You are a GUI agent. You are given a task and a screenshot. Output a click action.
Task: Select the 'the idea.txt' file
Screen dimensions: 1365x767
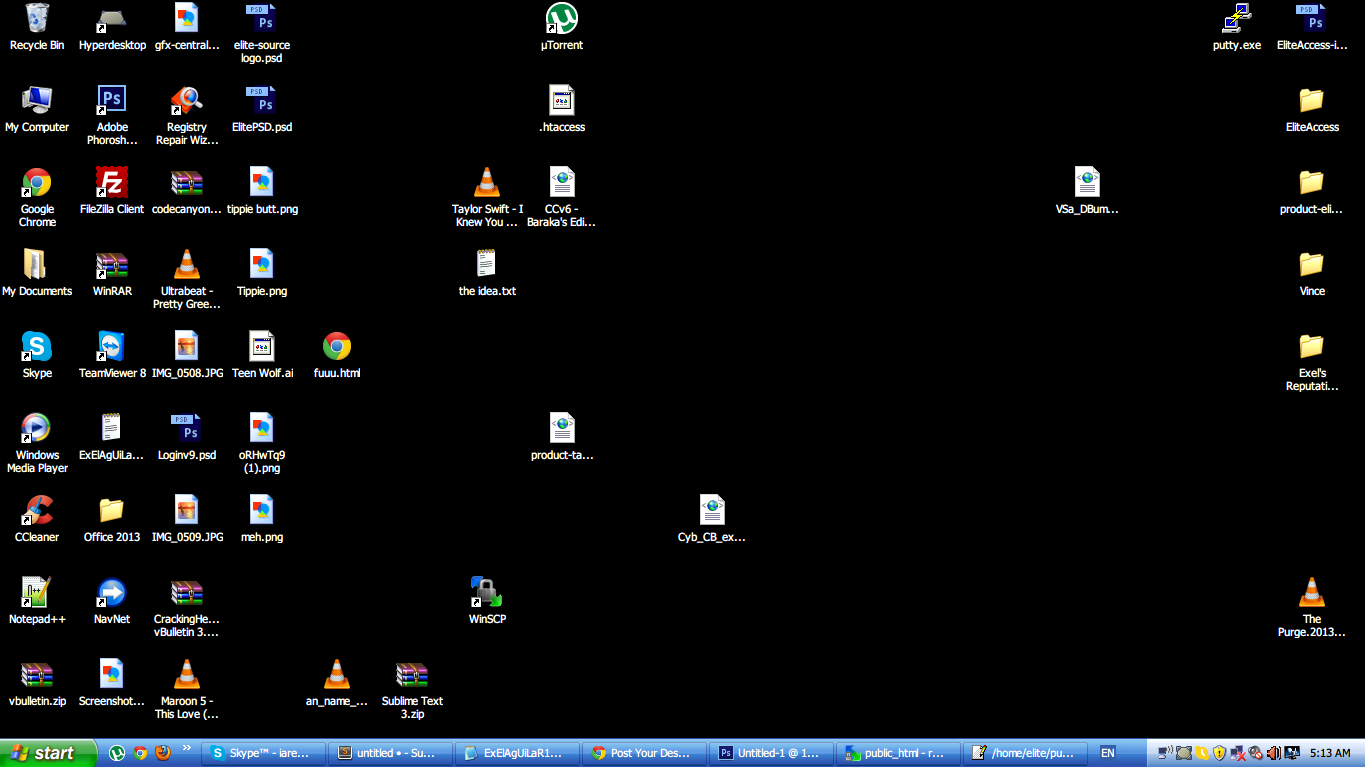tap(487, 265)
